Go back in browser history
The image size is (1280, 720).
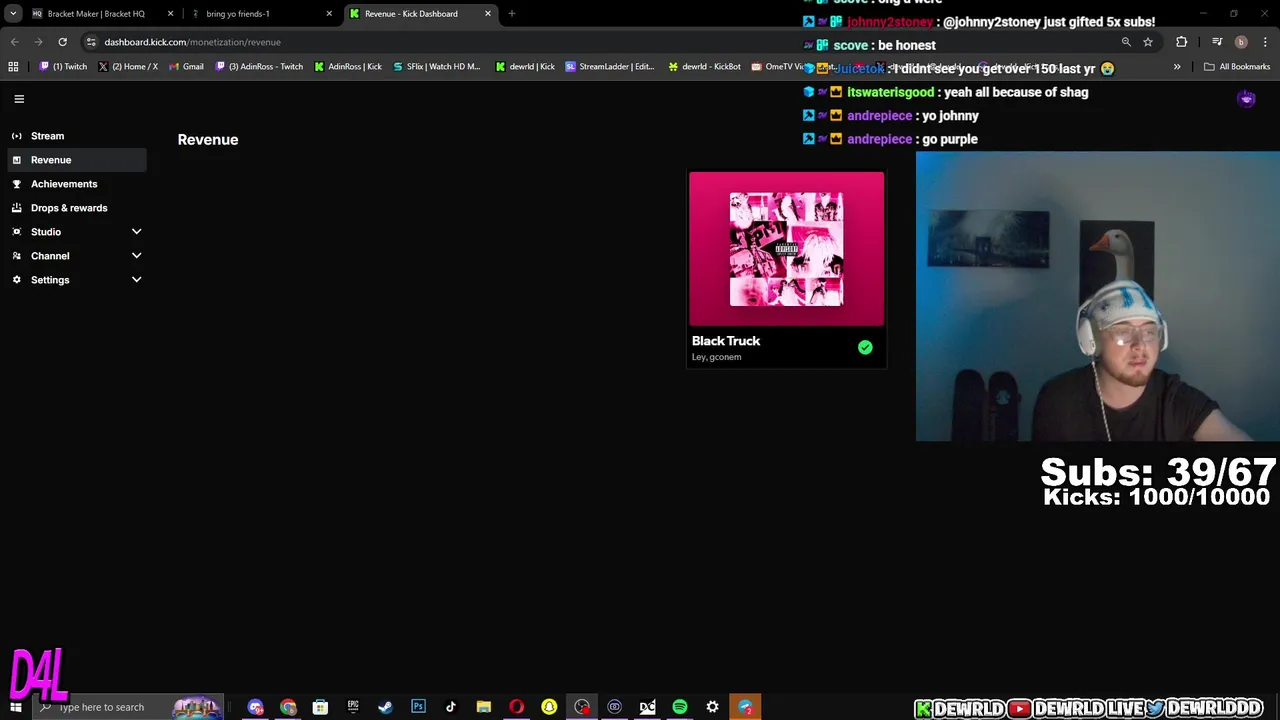tap(14, 42)
